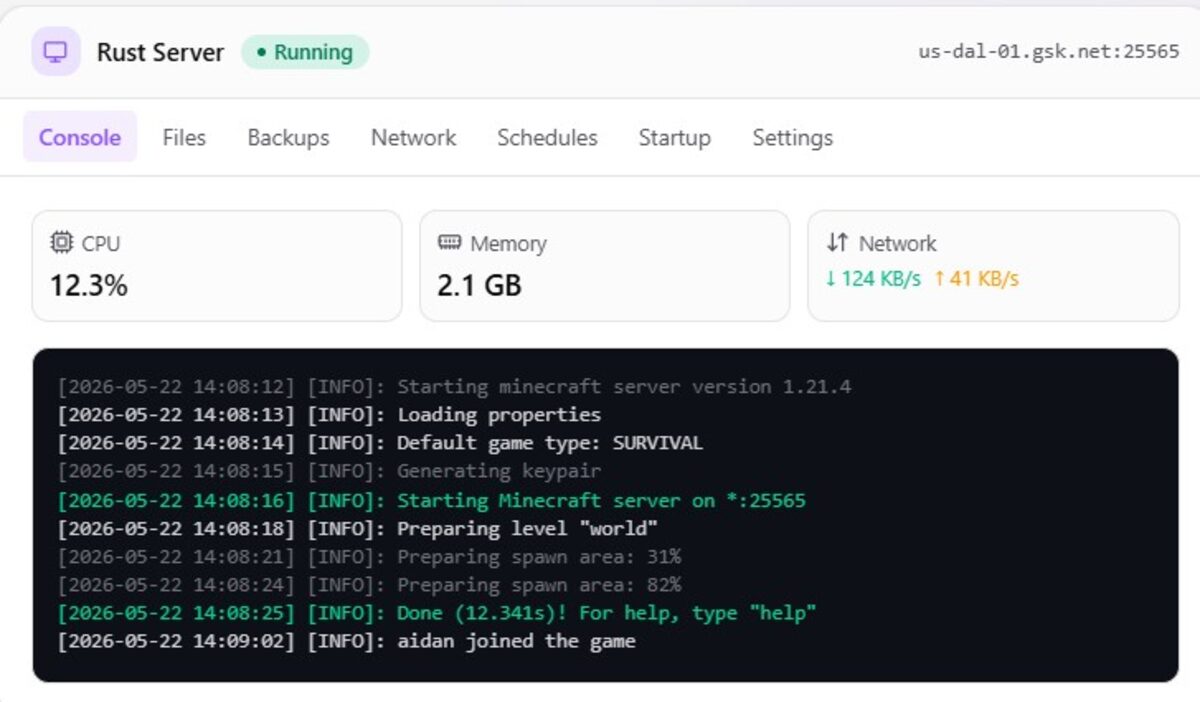Click the 124 KB/s download rate
The image size is (1200, 702).
tap(872, 279)
